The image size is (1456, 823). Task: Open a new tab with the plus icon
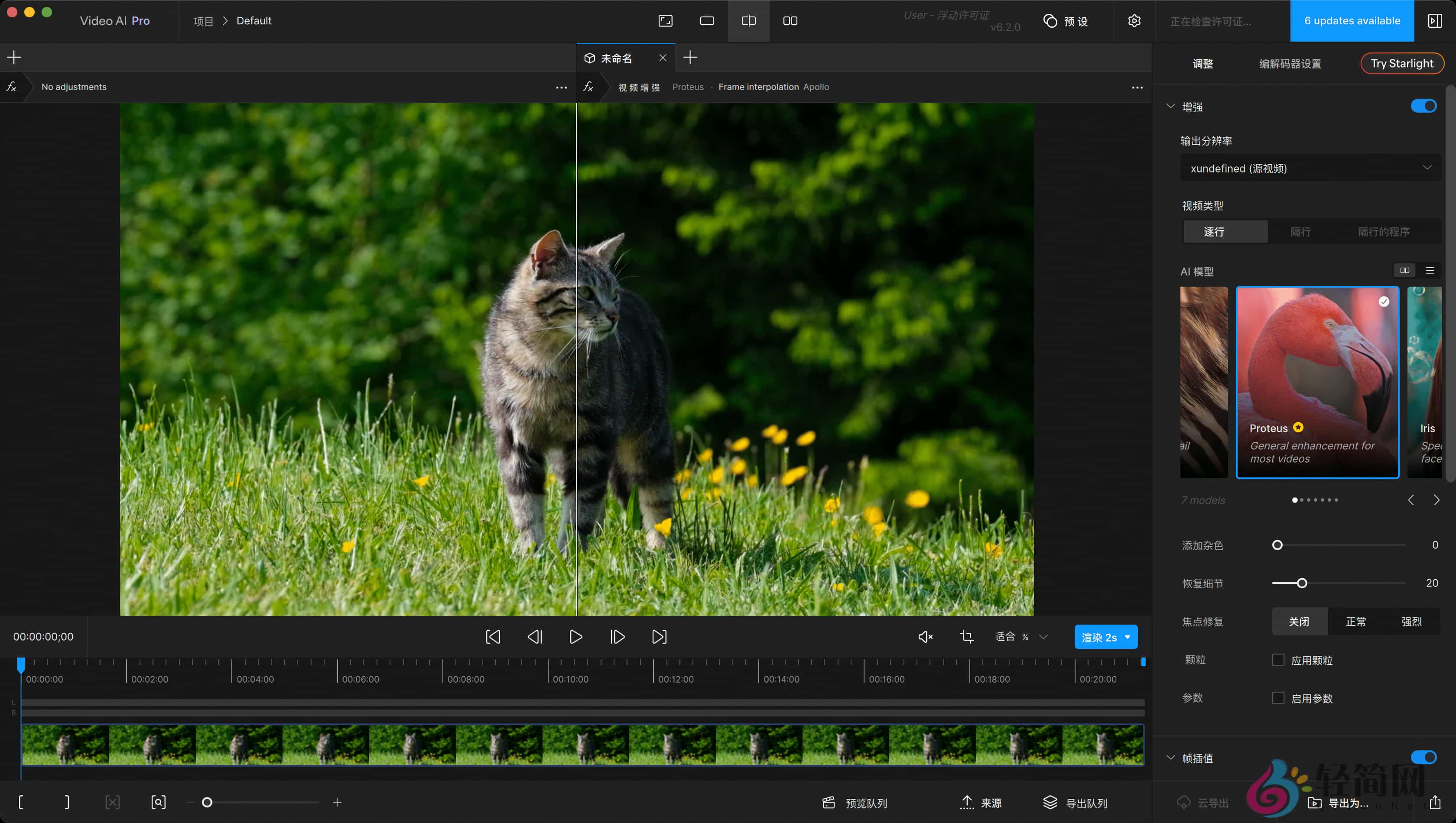pyautogui.click(x=689, y=57)
